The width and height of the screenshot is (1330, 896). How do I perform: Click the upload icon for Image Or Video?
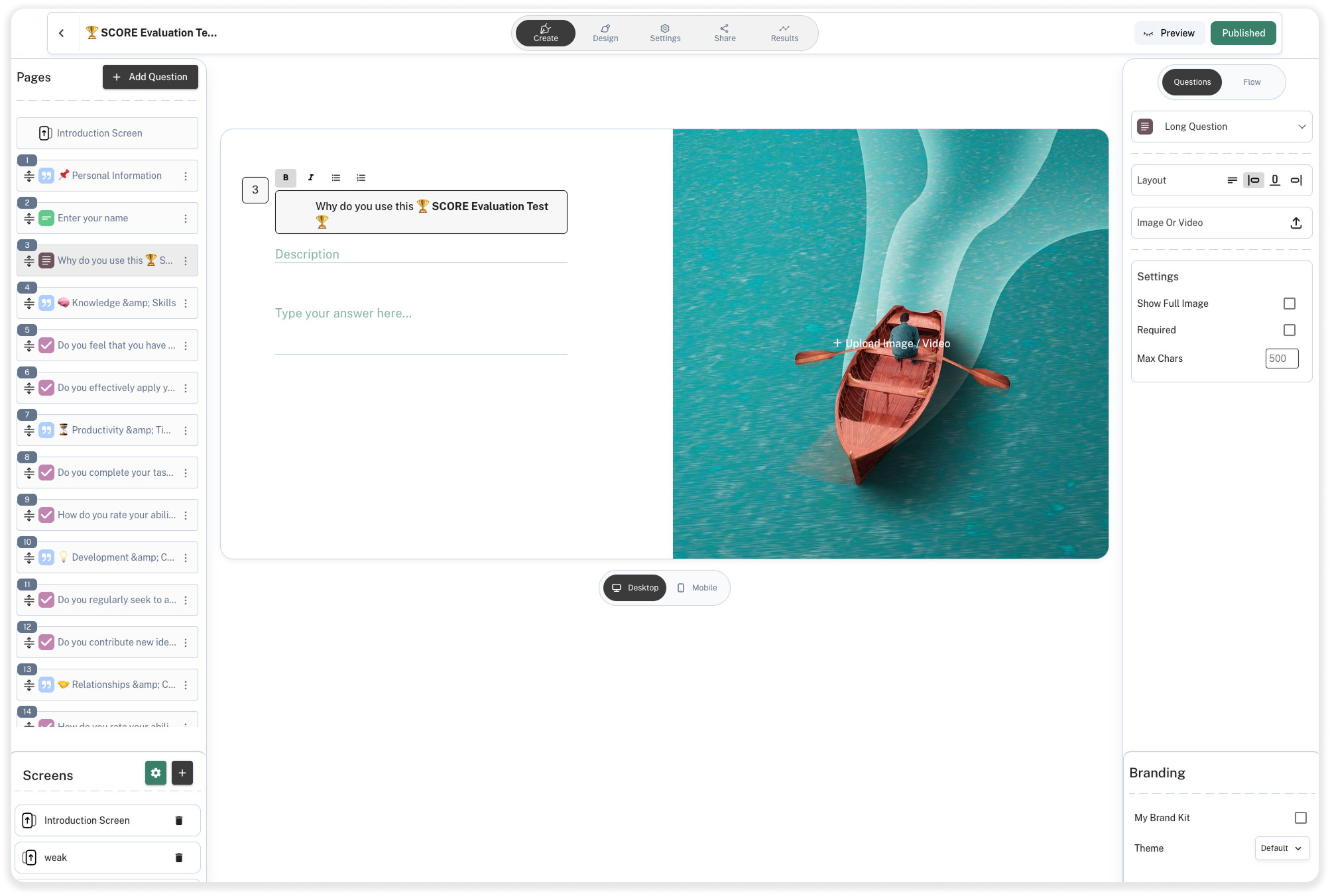[1296, 223]
